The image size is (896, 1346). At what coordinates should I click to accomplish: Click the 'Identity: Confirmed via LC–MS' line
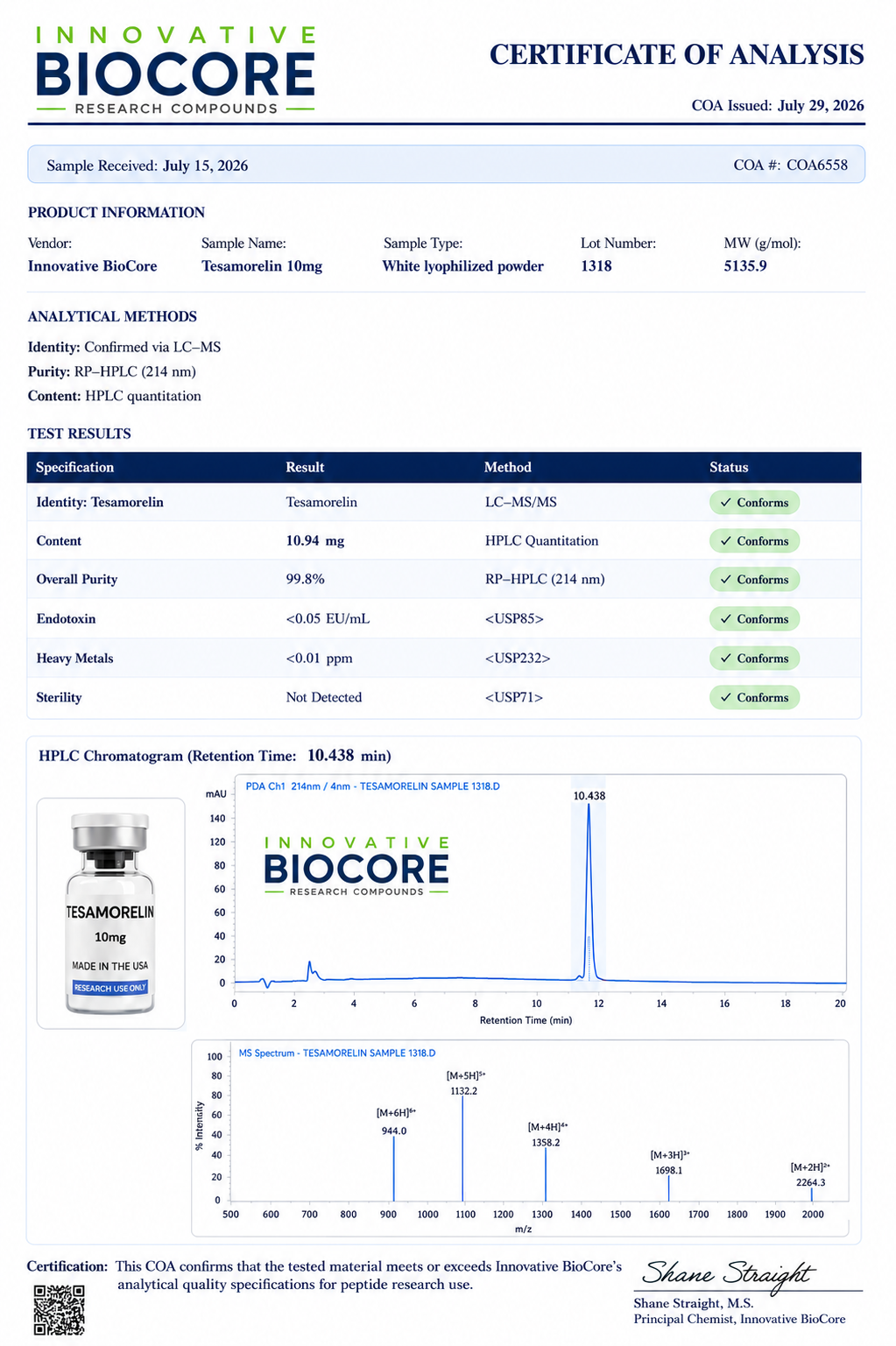[x=124, y=348]
